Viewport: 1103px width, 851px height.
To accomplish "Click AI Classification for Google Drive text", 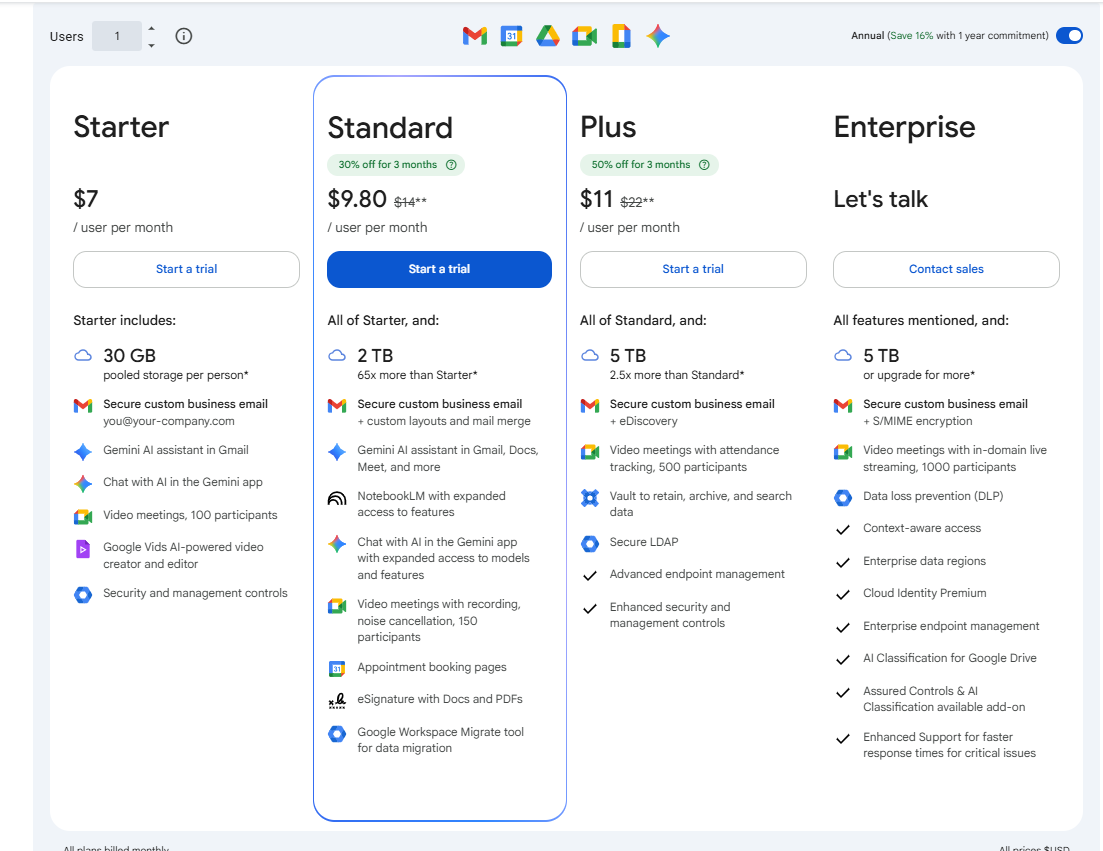I will tap(950, 658).
